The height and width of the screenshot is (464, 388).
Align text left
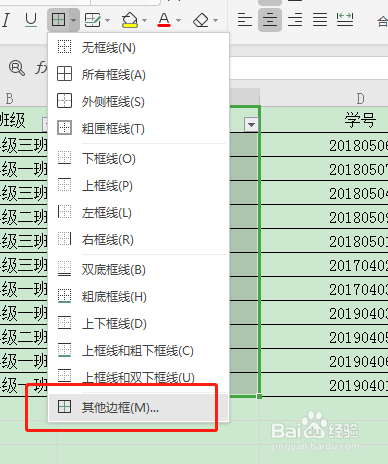coord(244,20)
